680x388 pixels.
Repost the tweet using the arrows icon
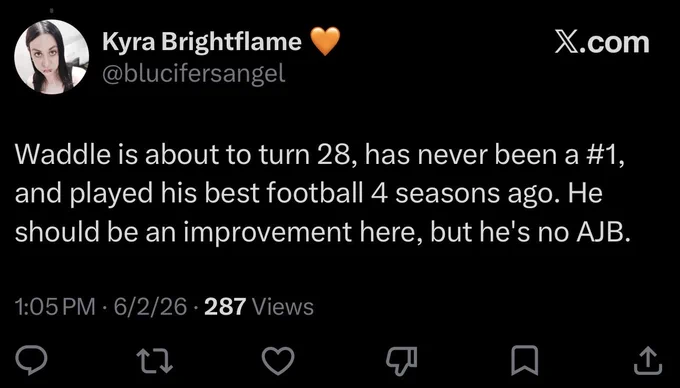(x=155, y=361)
